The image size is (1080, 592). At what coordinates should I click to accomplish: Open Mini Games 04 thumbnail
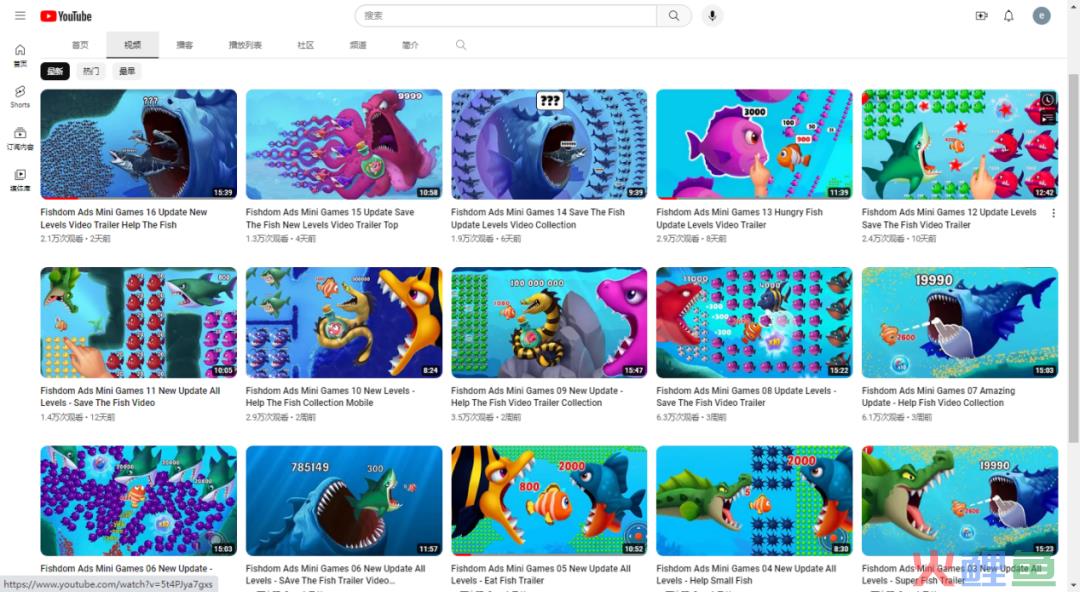(x=754, y=500)
